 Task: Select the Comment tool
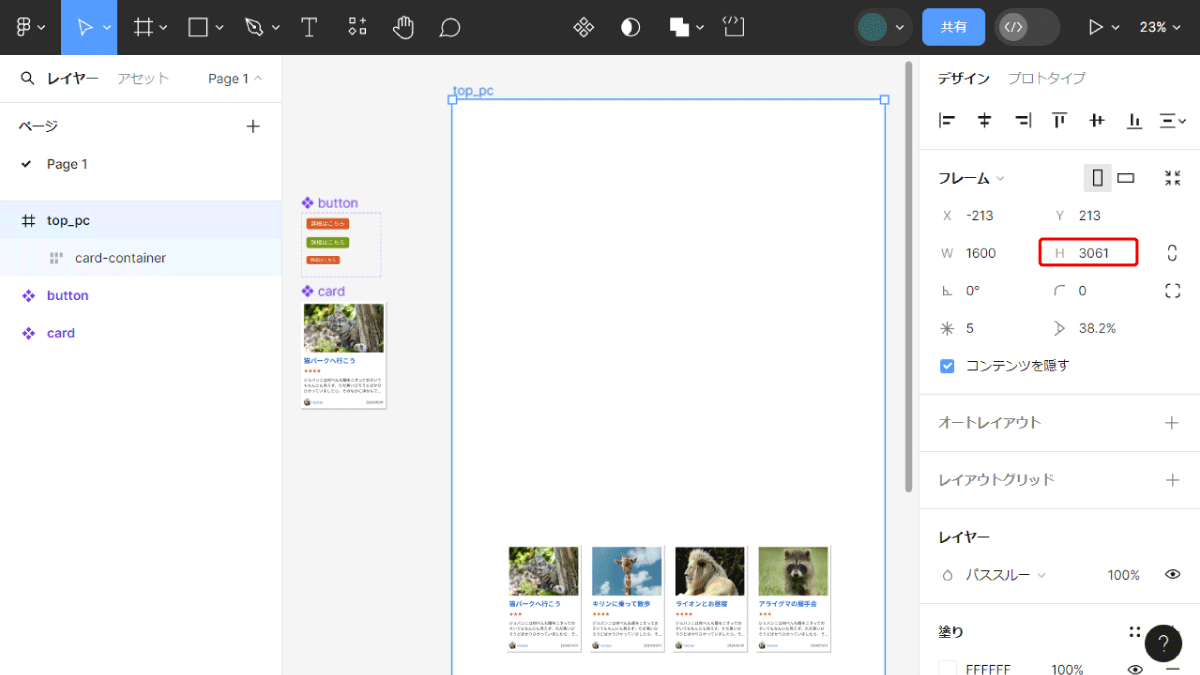click(x=450, y=27)
